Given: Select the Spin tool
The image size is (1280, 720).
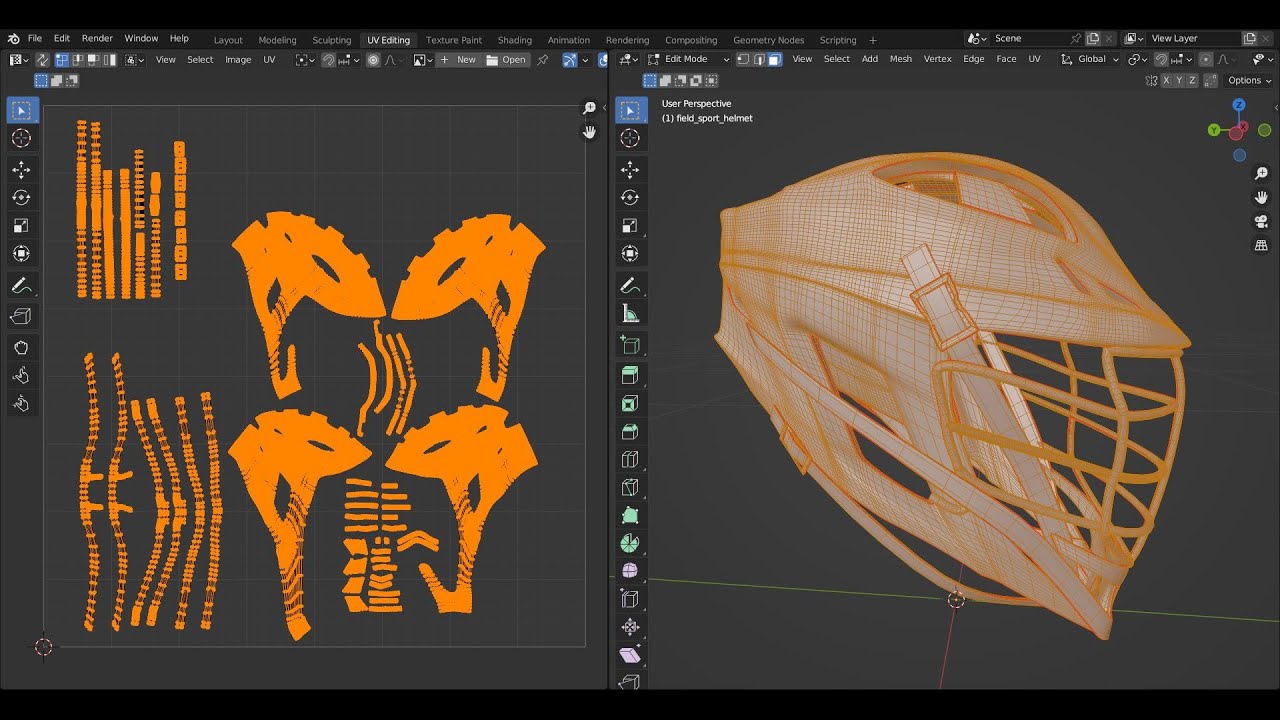Looking at the screenshot, I should (x=630, y=543).
